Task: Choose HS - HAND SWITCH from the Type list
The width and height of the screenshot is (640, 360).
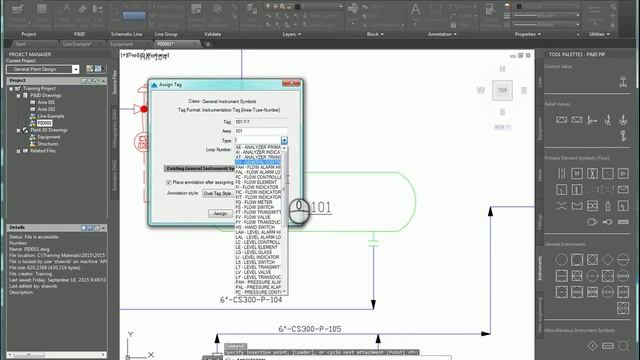Action: (x=258, y=227)
